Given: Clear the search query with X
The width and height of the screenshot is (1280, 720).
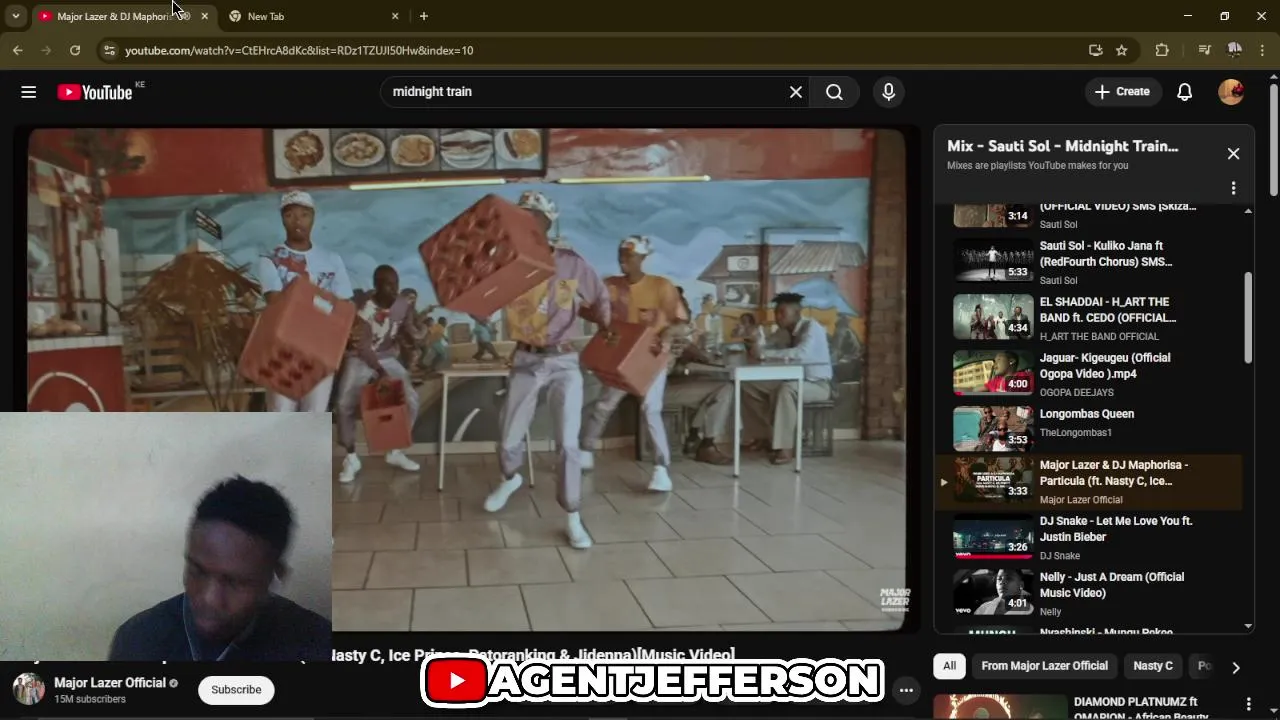Looking at the screenshot, I should (x=796, y=92).
